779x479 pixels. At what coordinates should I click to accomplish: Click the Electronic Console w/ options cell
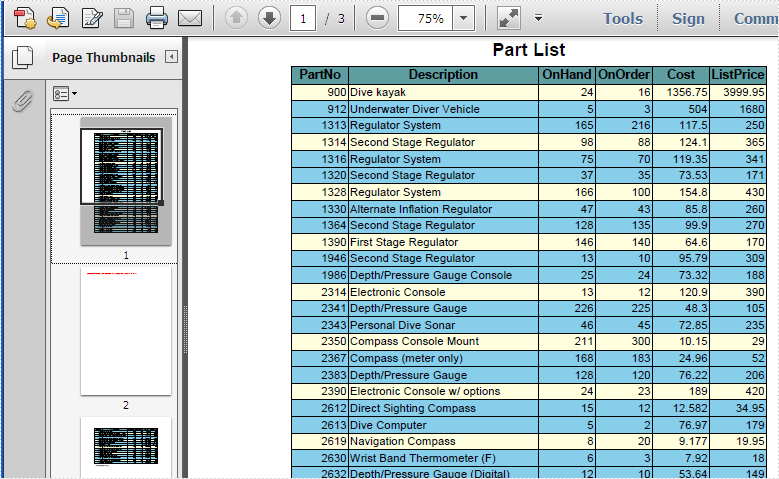pyautogui.click(x=443, y=391)
